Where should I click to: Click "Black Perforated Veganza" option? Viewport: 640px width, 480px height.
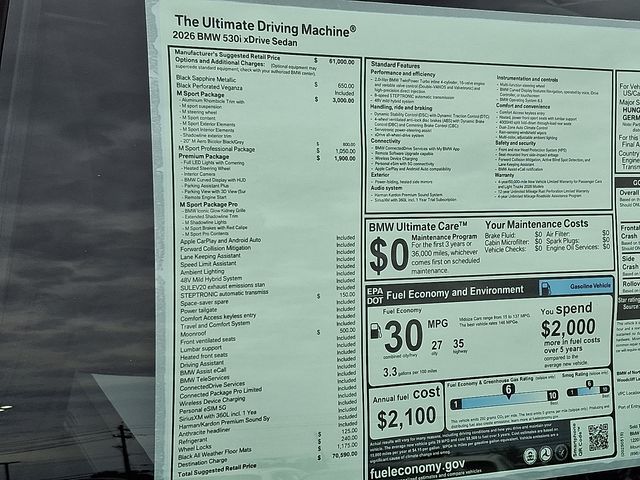(x=209, y=87)
